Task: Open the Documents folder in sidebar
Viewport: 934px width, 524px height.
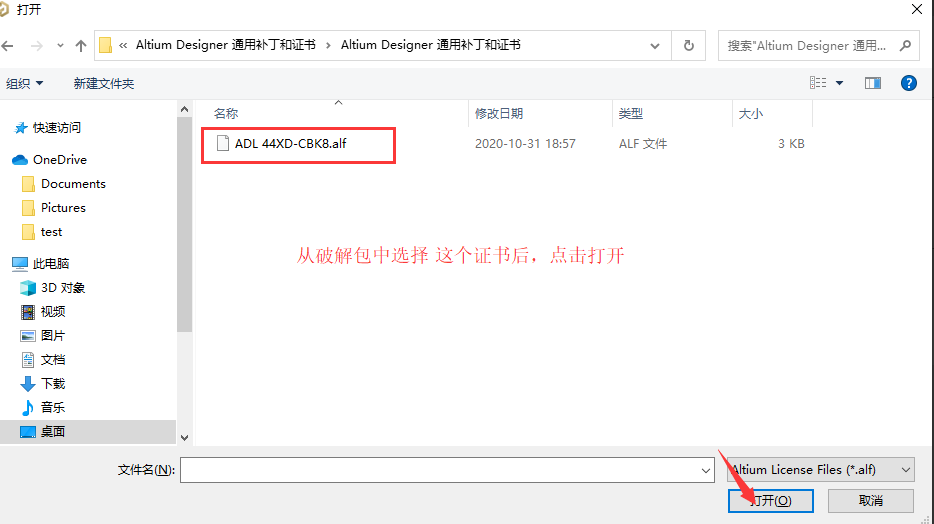Action: point(63,184)
